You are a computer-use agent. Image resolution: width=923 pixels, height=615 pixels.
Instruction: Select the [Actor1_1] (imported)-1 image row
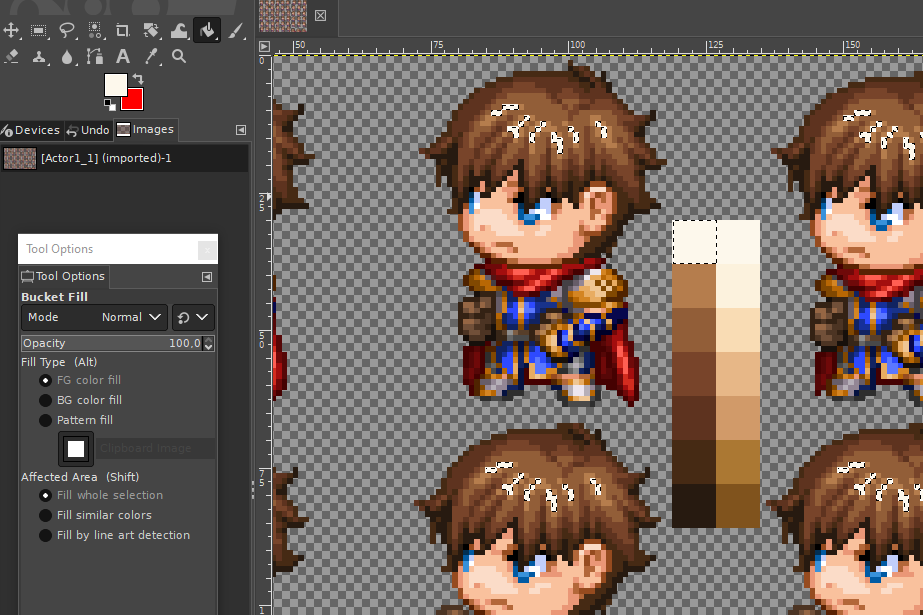(124, 158)
